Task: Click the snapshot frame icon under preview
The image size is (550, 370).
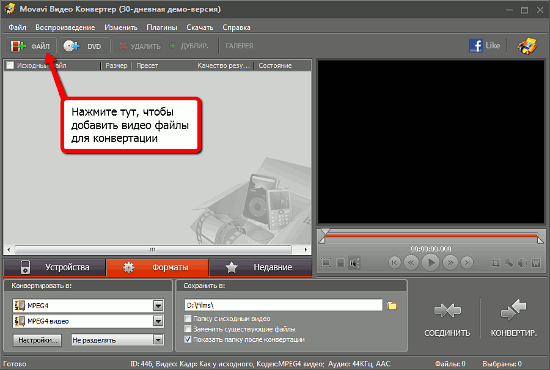Action: pos(340,262)
